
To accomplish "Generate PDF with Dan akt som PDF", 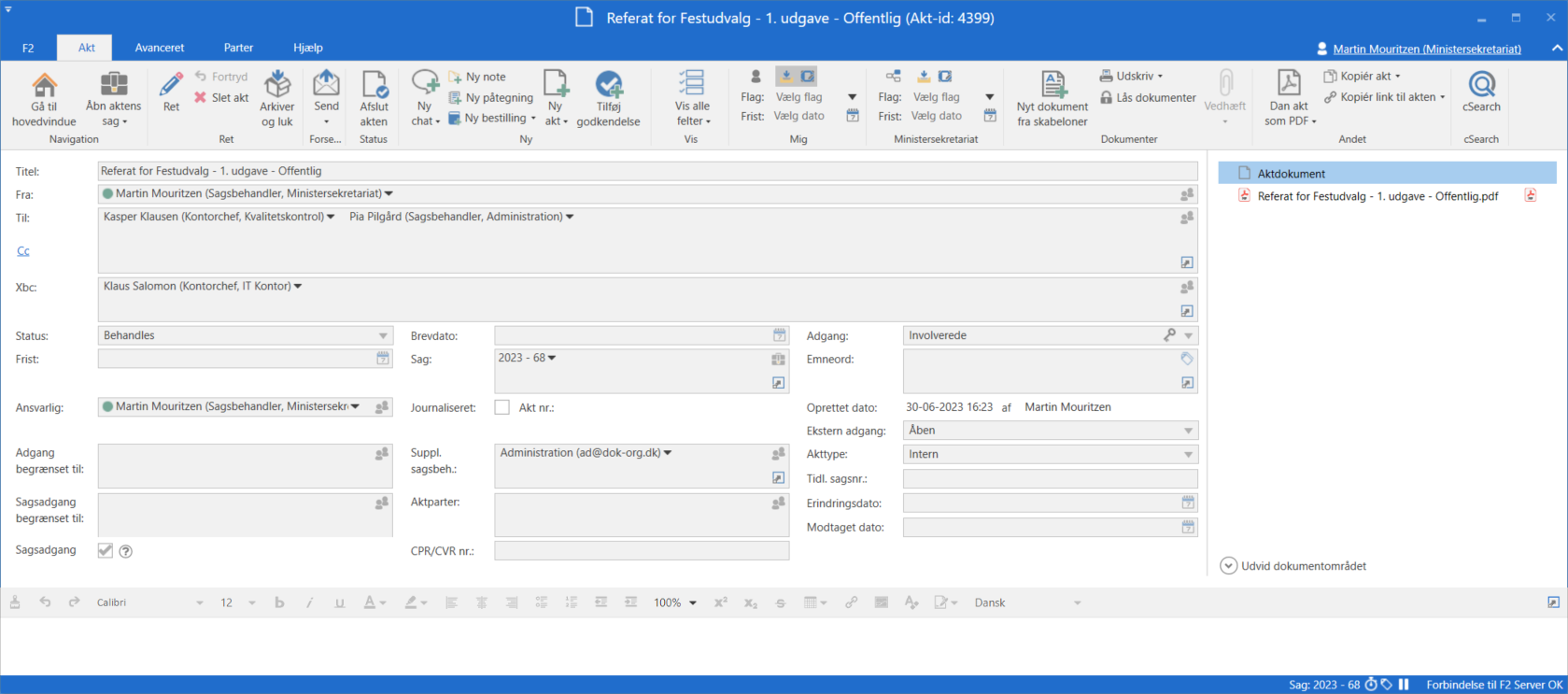I will click(x=1290, y=99).
